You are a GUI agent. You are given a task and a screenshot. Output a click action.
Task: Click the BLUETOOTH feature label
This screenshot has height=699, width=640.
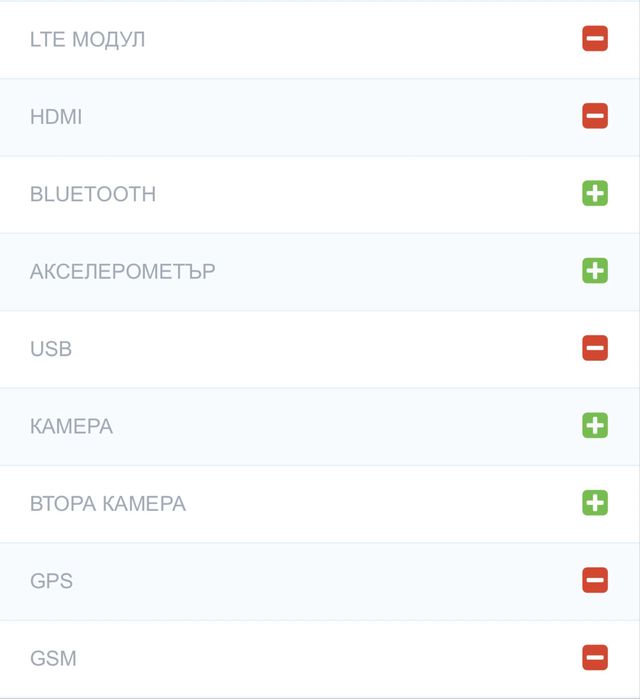(93, 194)
